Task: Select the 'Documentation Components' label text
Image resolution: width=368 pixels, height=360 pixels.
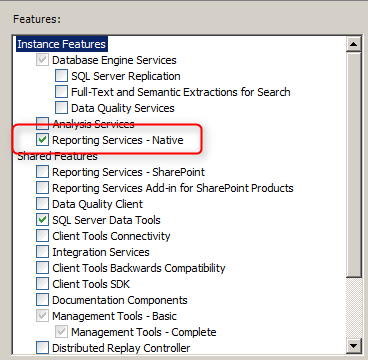Action: (120, 300)
